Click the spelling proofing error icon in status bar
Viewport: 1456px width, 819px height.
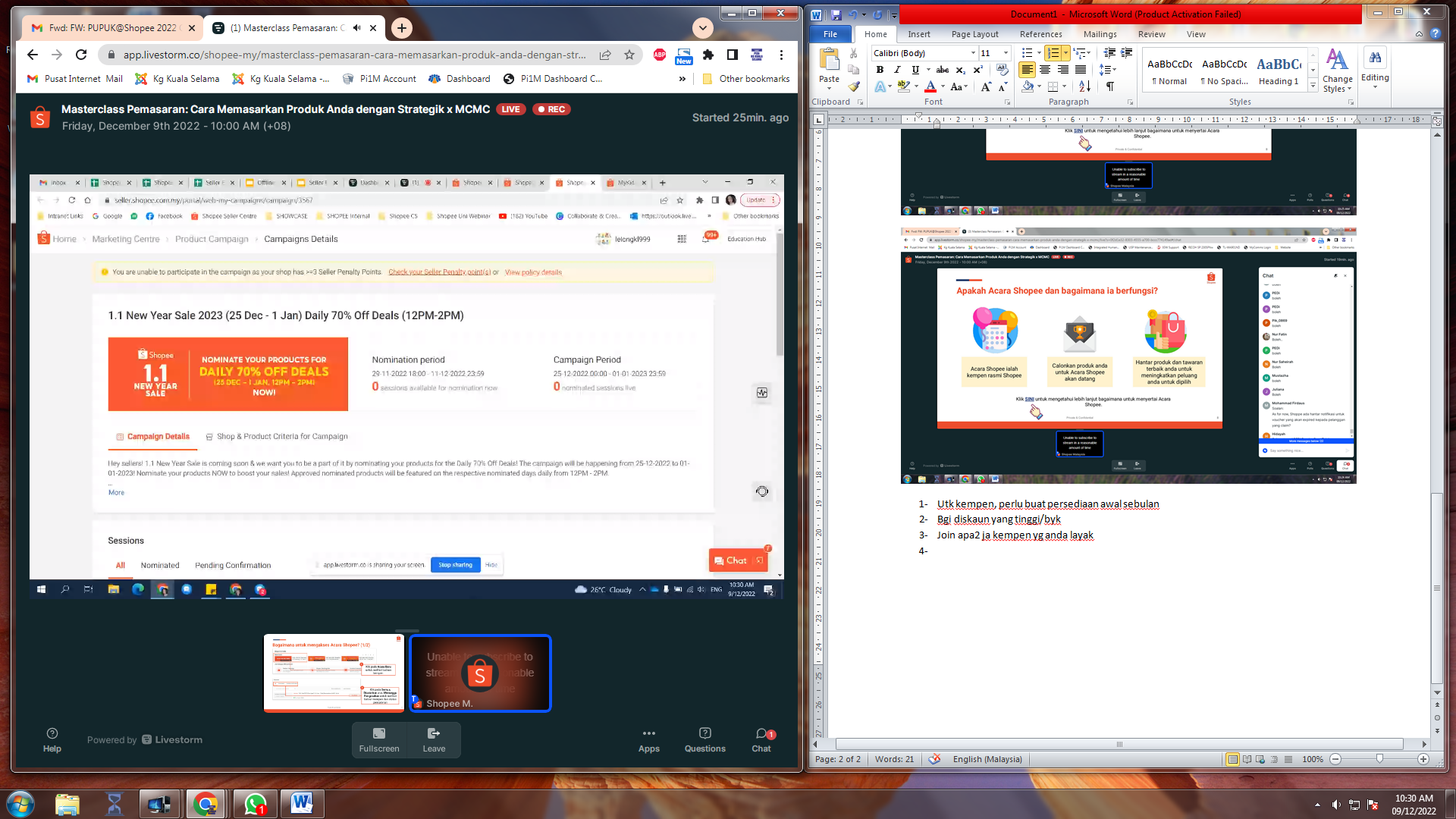(x=934, y=759)
